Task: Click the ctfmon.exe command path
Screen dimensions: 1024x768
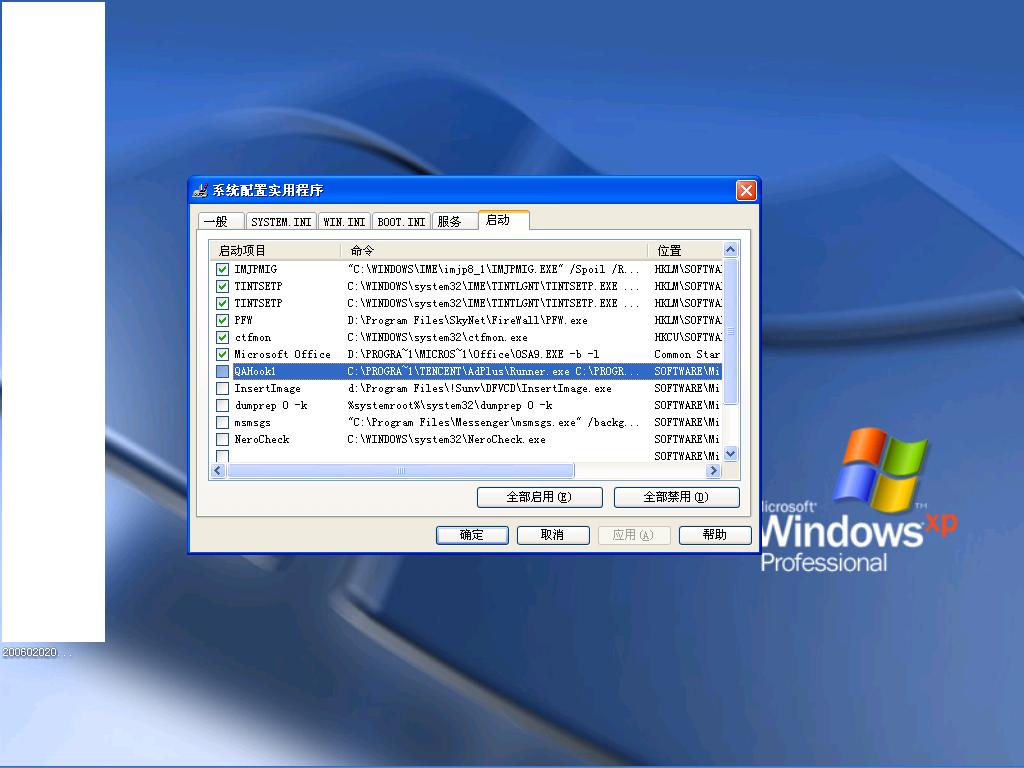Action: [x=438, y=337]
